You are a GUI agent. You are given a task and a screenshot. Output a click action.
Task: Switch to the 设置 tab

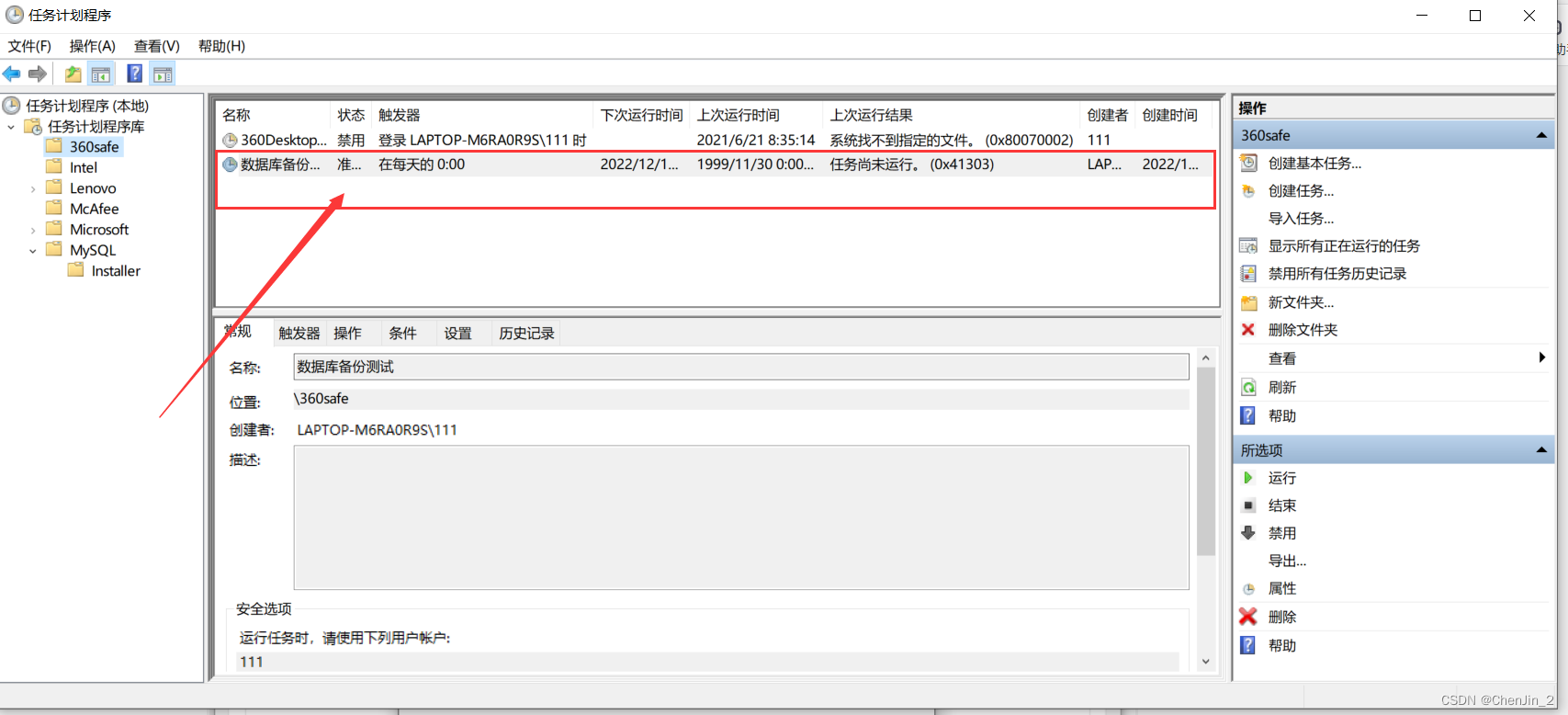click(x=457, y=334)
